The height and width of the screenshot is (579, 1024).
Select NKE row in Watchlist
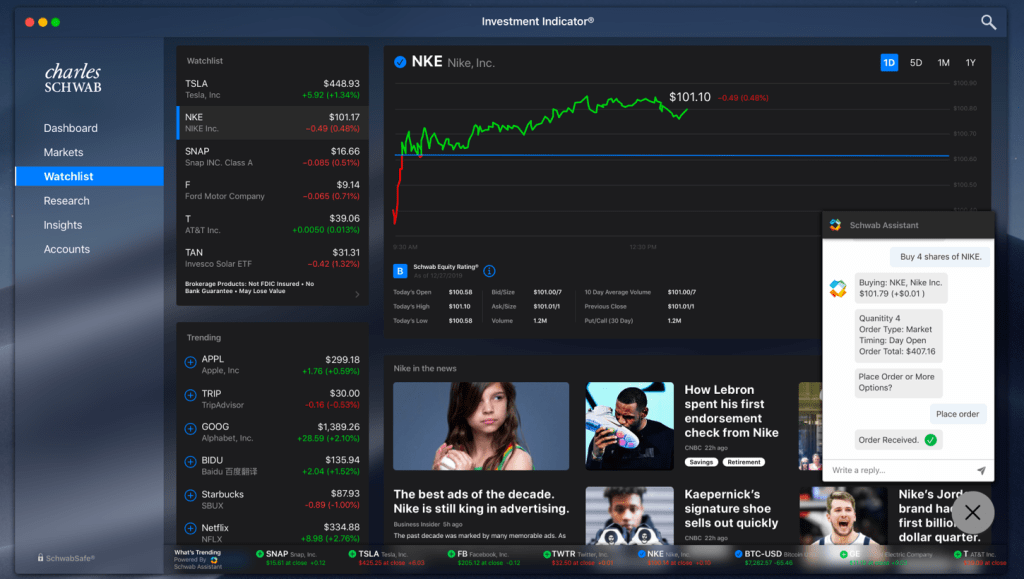coord(272,123)
